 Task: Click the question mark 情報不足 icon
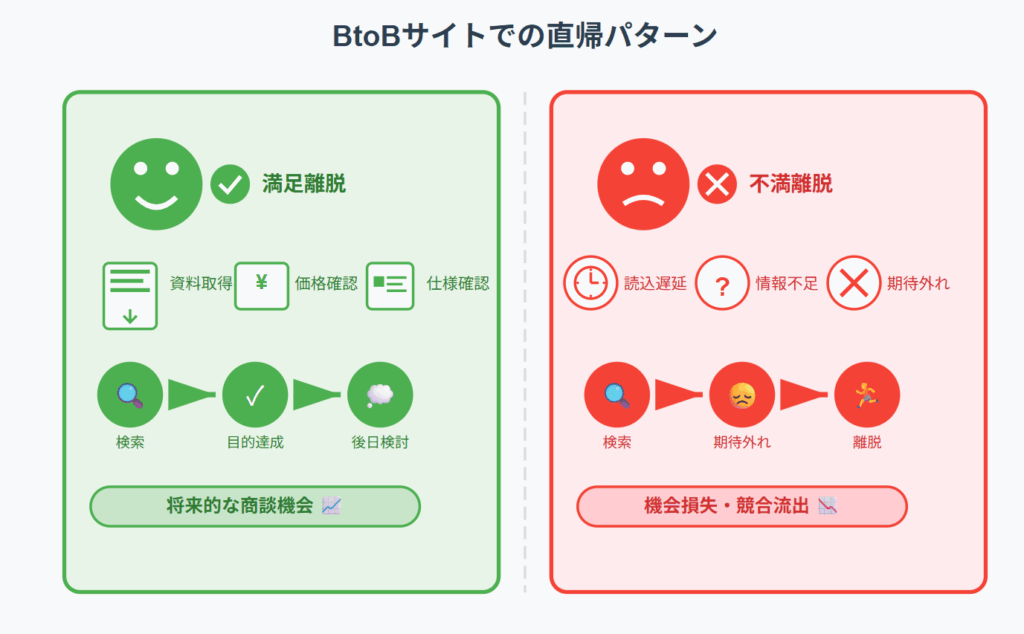(722, 283)
